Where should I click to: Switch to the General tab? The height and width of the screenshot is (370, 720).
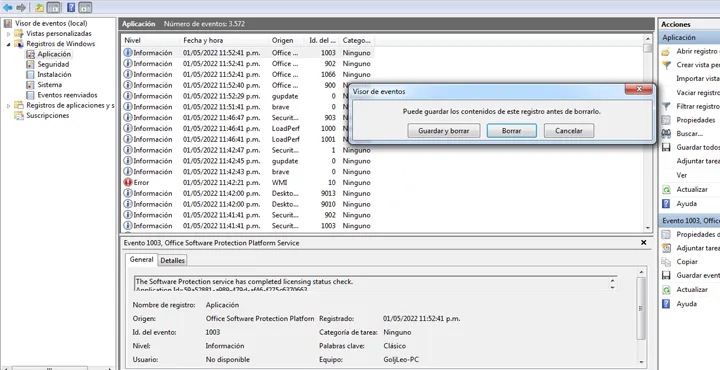click(x=141, y=259)
